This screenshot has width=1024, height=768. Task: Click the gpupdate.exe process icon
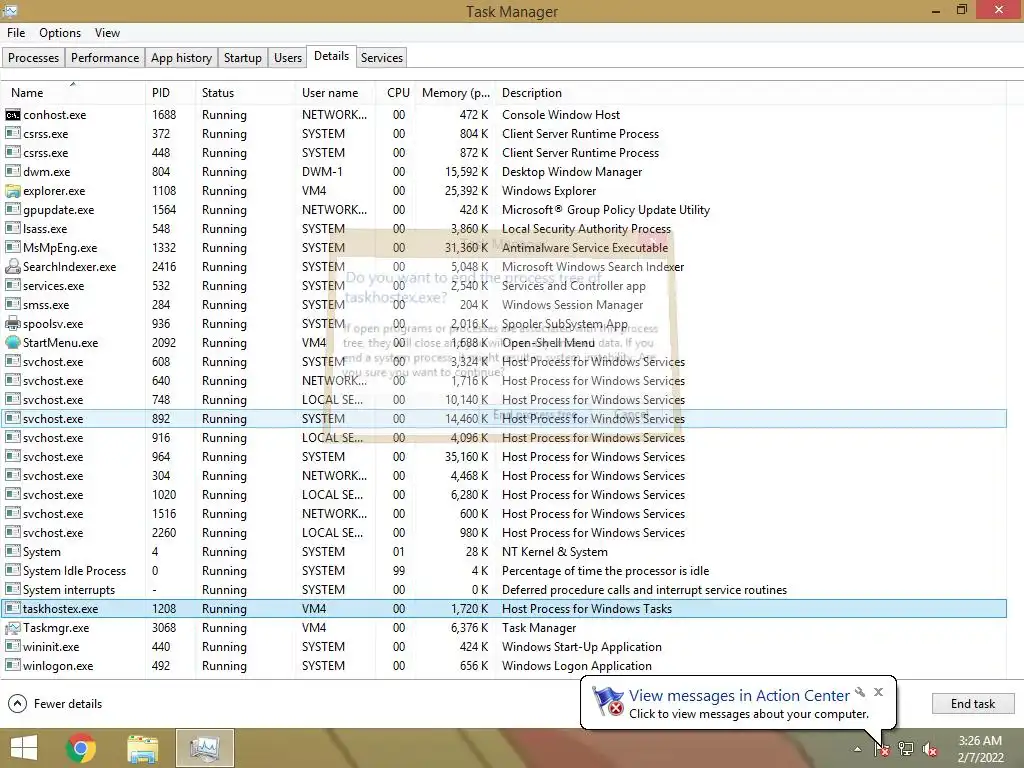pos(12,210)
